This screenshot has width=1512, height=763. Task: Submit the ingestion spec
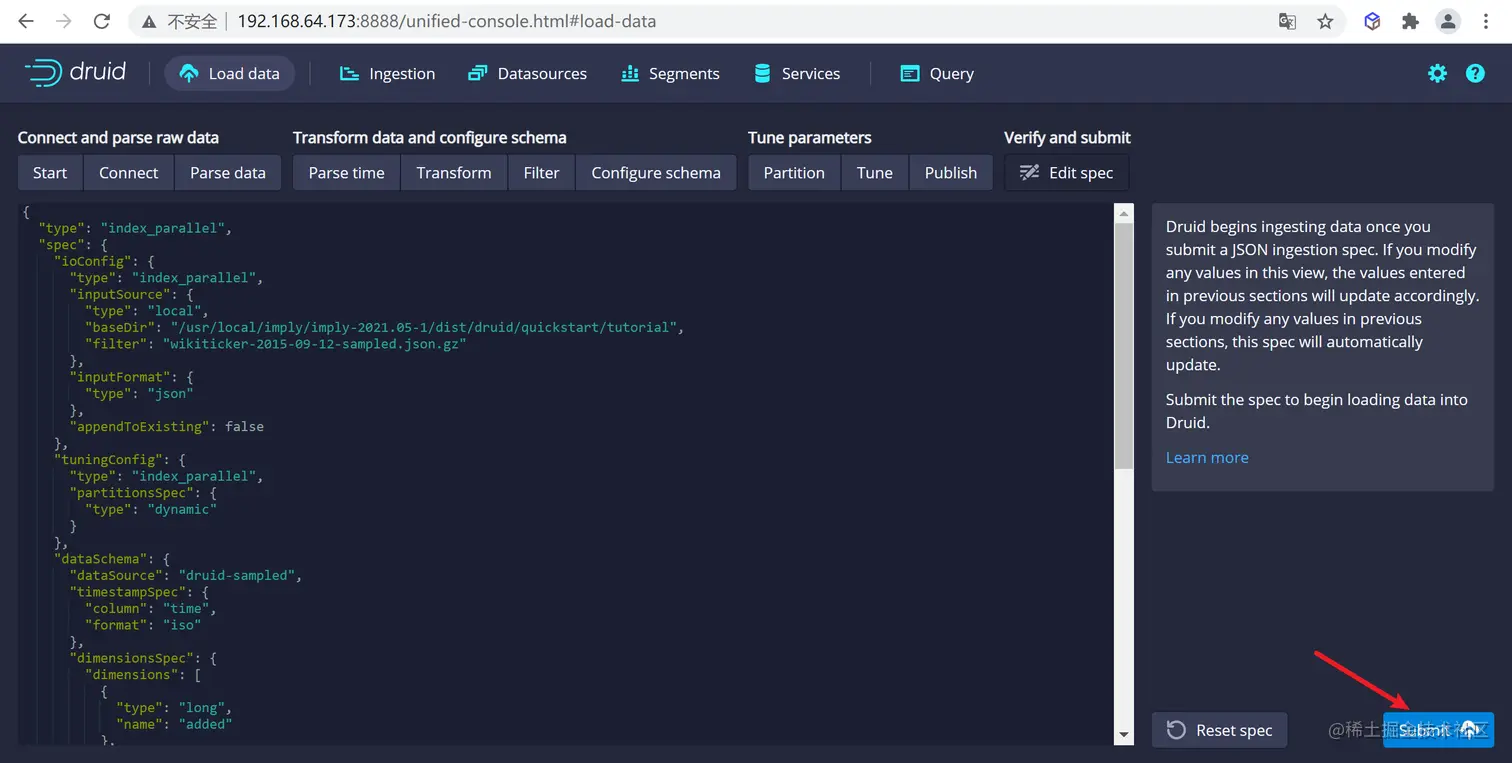click(x=1438, y=730)
